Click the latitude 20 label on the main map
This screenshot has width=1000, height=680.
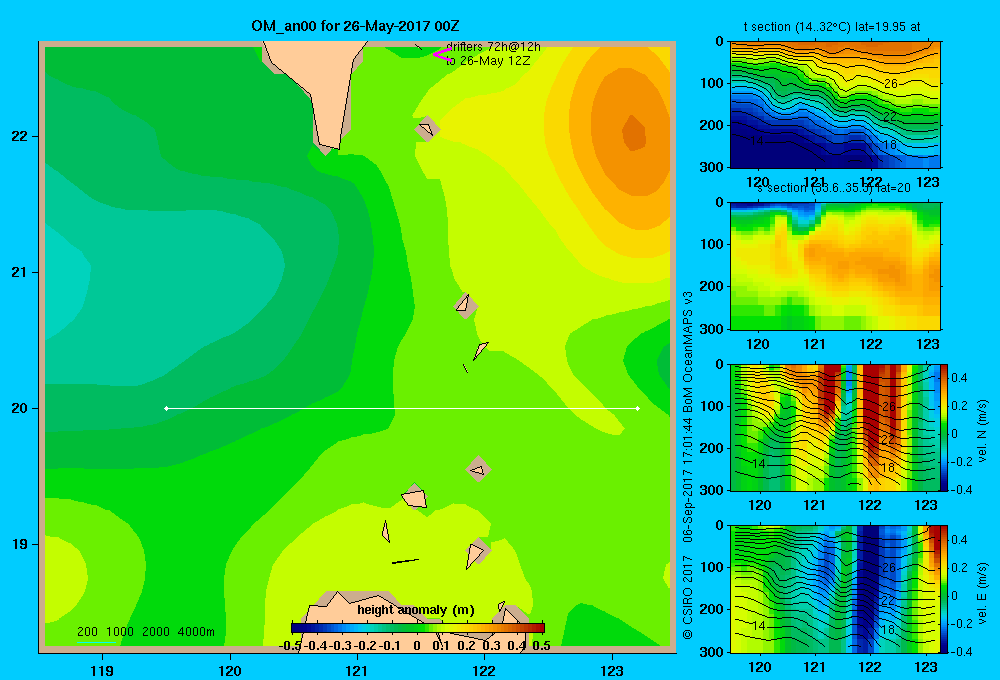(20, 408)
